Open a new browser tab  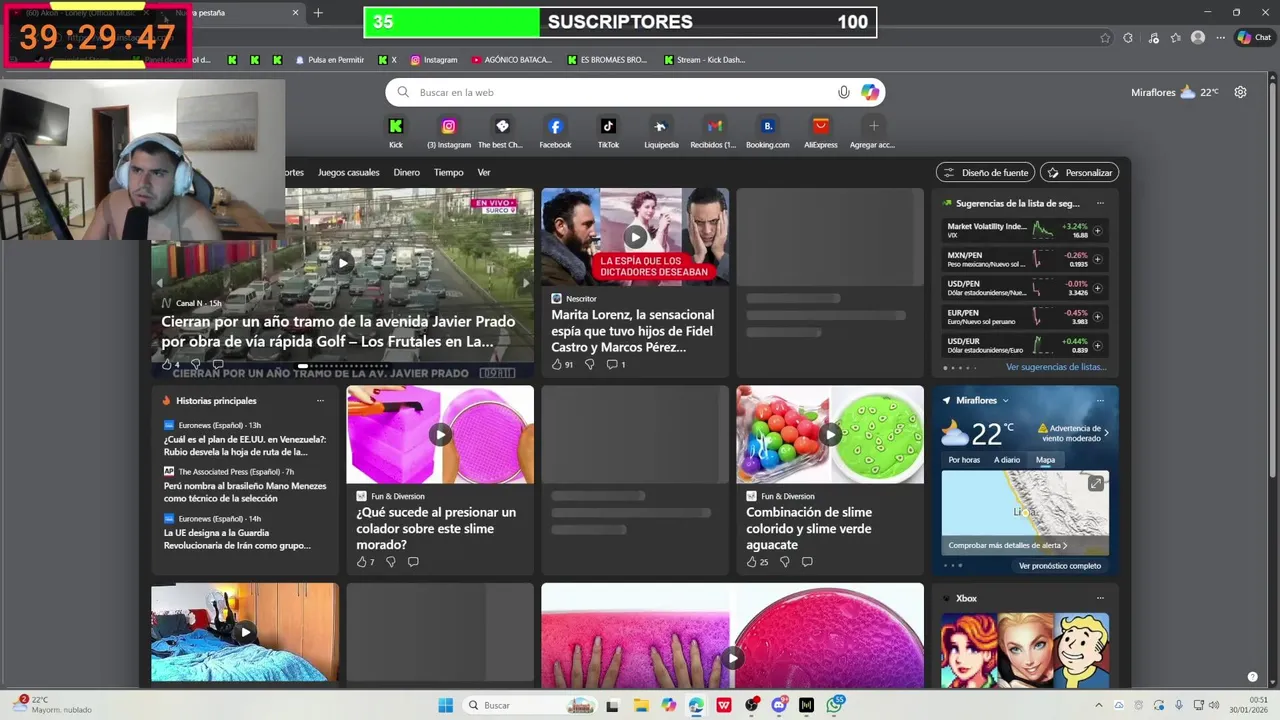[x=318, y=13]
